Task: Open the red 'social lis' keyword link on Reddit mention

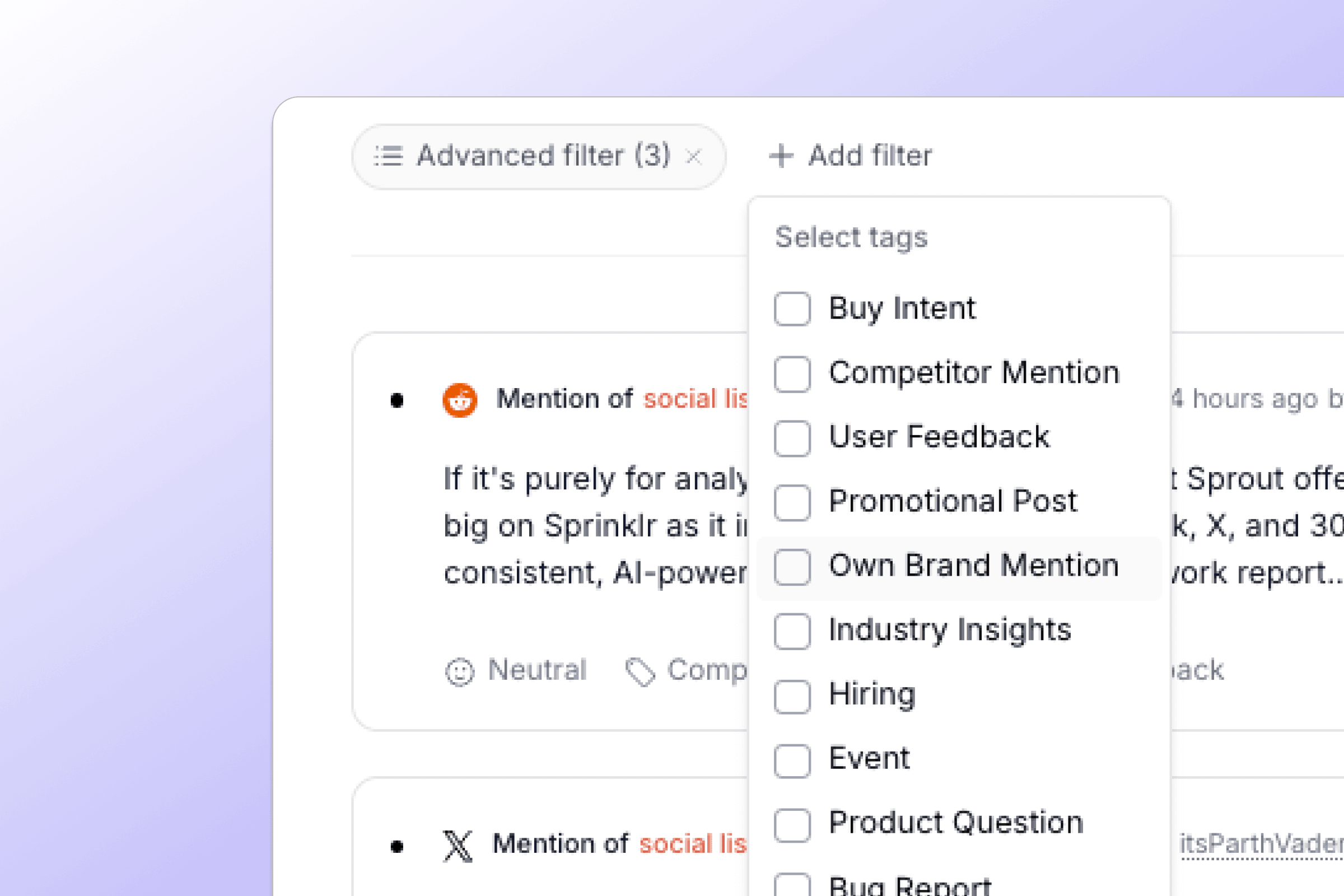Action: 695,399
